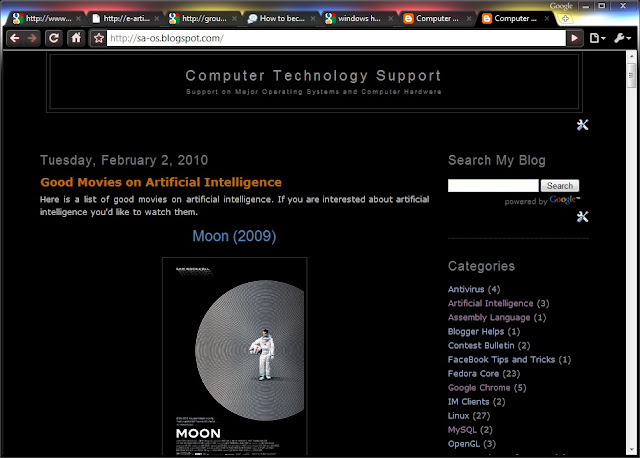Open the Google Chrome category
The height and width of the screenshot is (458, 640).
tap(479, 387)
